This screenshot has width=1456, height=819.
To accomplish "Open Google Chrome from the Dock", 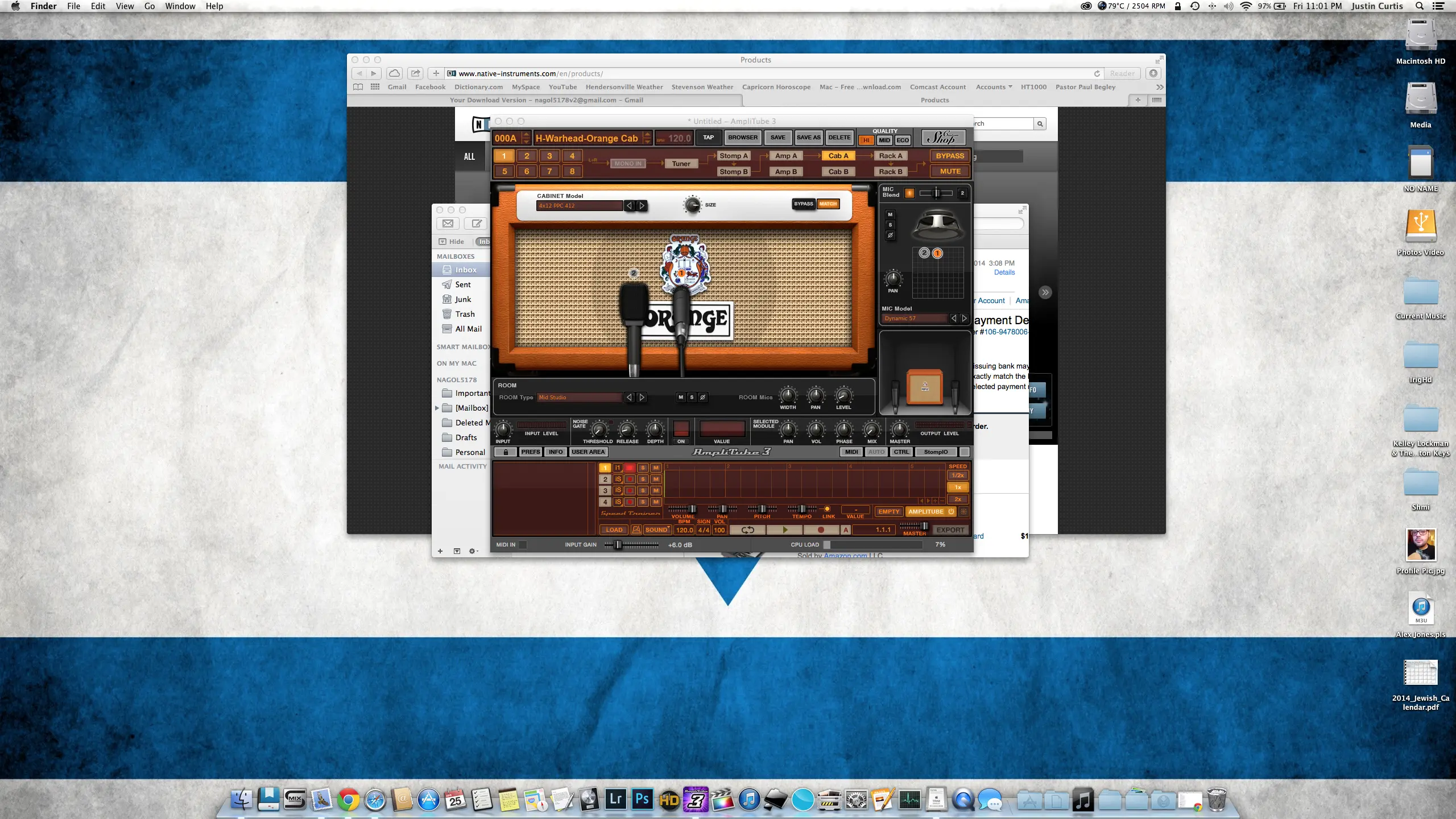I will click(348, 800).
